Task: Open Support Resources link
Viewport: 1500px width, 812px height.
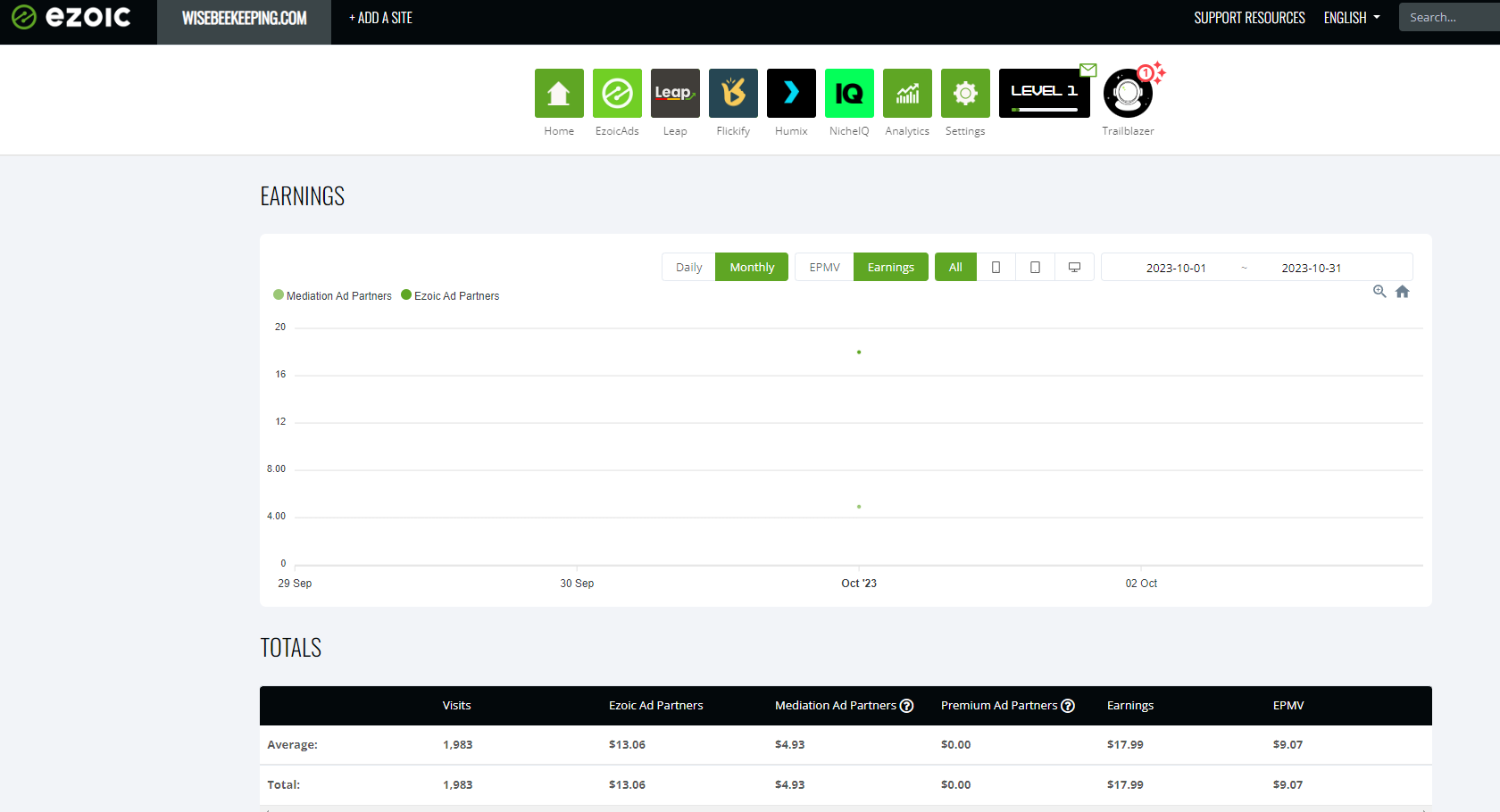Action: click(x=1249, y=18)
